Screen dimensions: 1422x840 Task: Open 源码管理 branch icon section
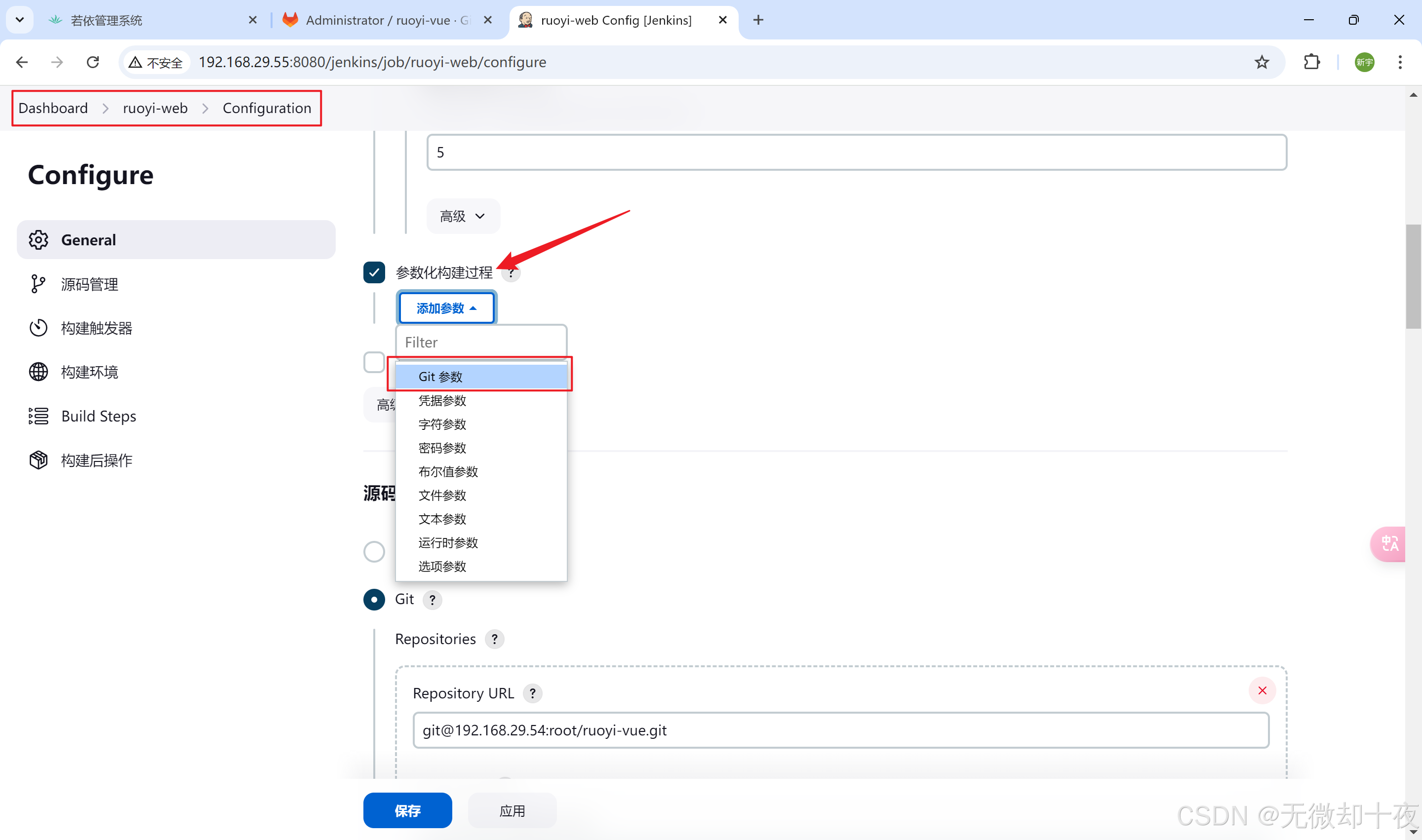38,284
